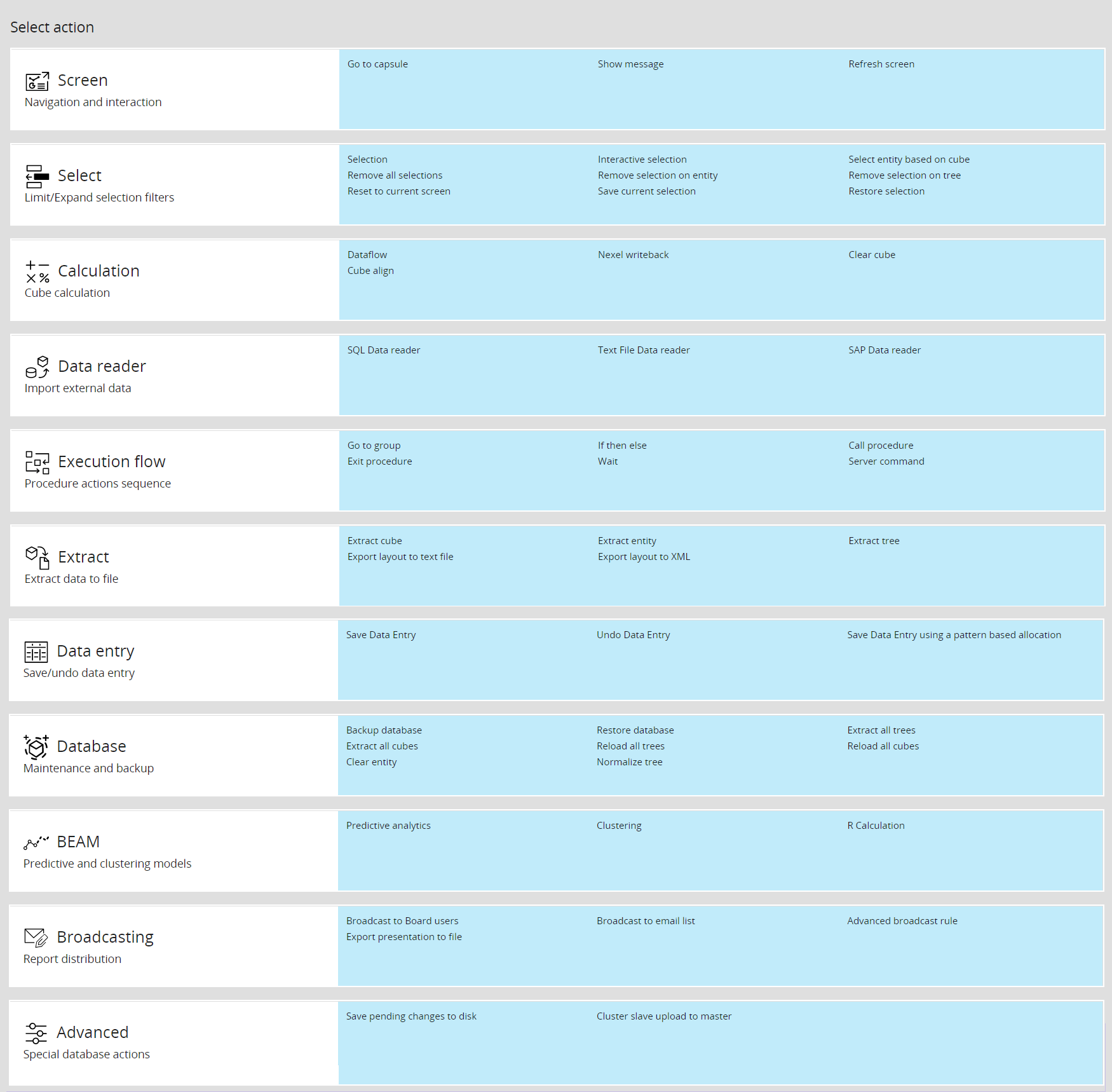Choose the Show message action

[x=630, y=64]
